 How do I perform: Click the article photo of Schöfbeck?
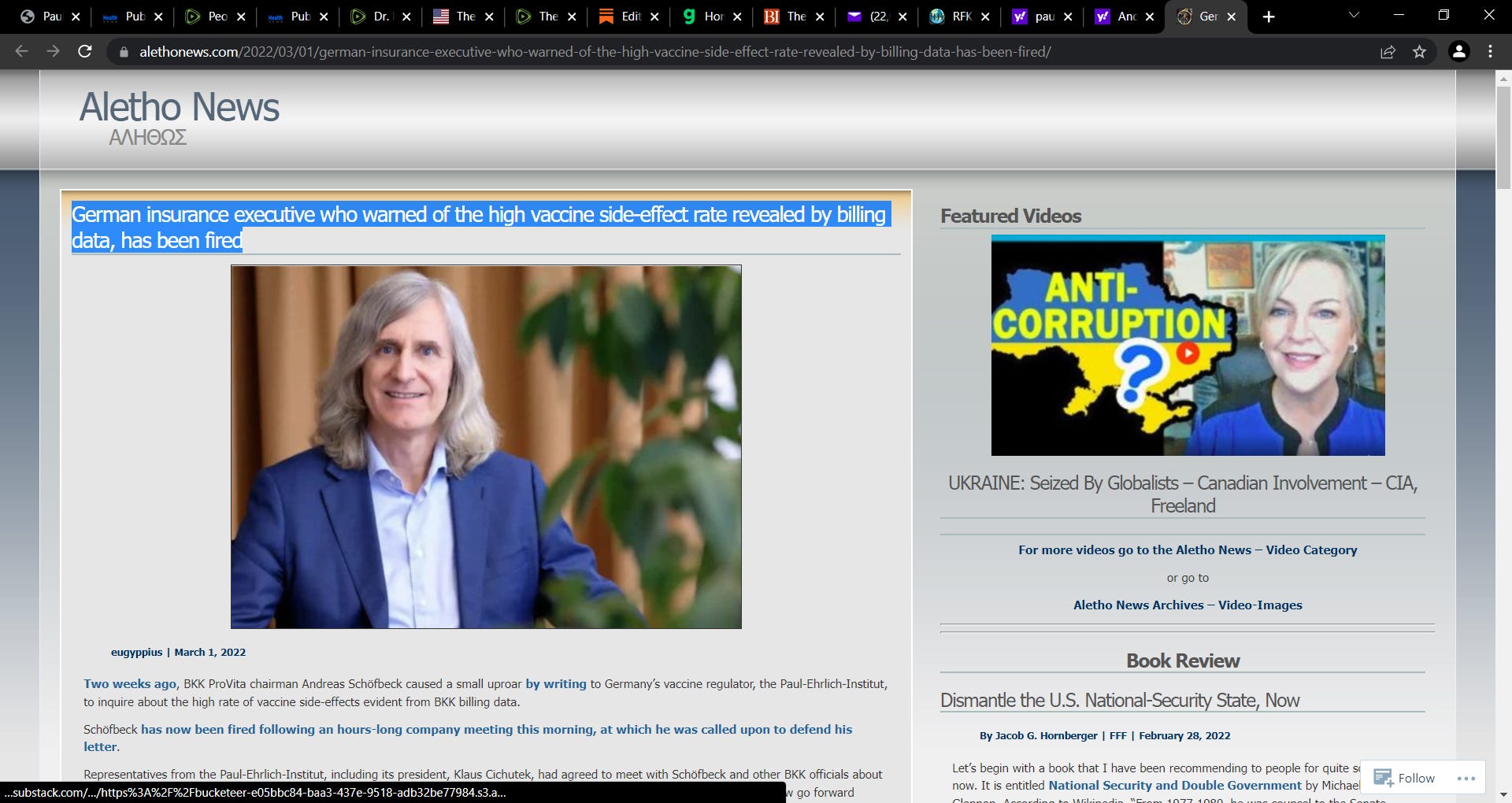[486, 446]
